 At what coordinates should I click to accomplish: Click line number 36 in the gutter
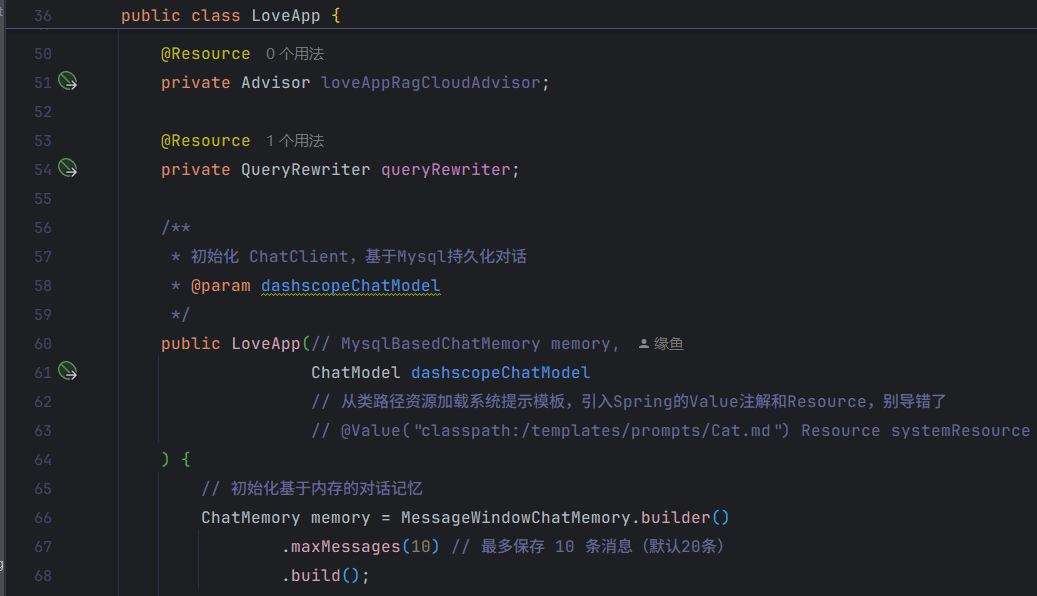tap(43, 17)
